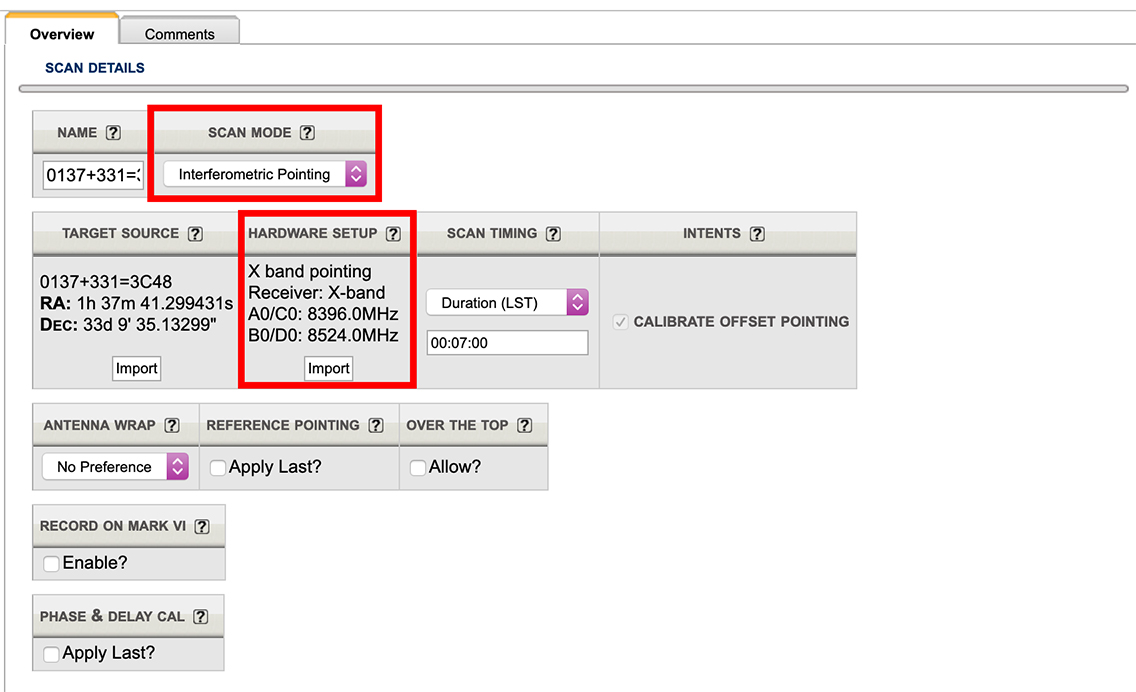This screenshot has height=692, width=1136.
Task: Enable Record on Mark VI checkbox
Action: tap(51, 564)
